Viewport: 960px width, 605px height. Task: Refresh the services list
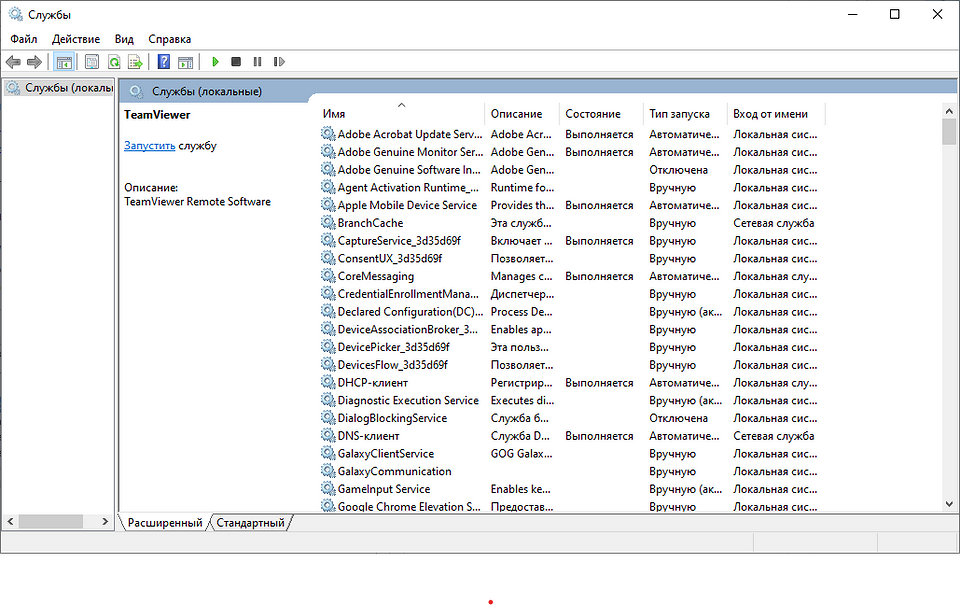click(x=114, y=61)
